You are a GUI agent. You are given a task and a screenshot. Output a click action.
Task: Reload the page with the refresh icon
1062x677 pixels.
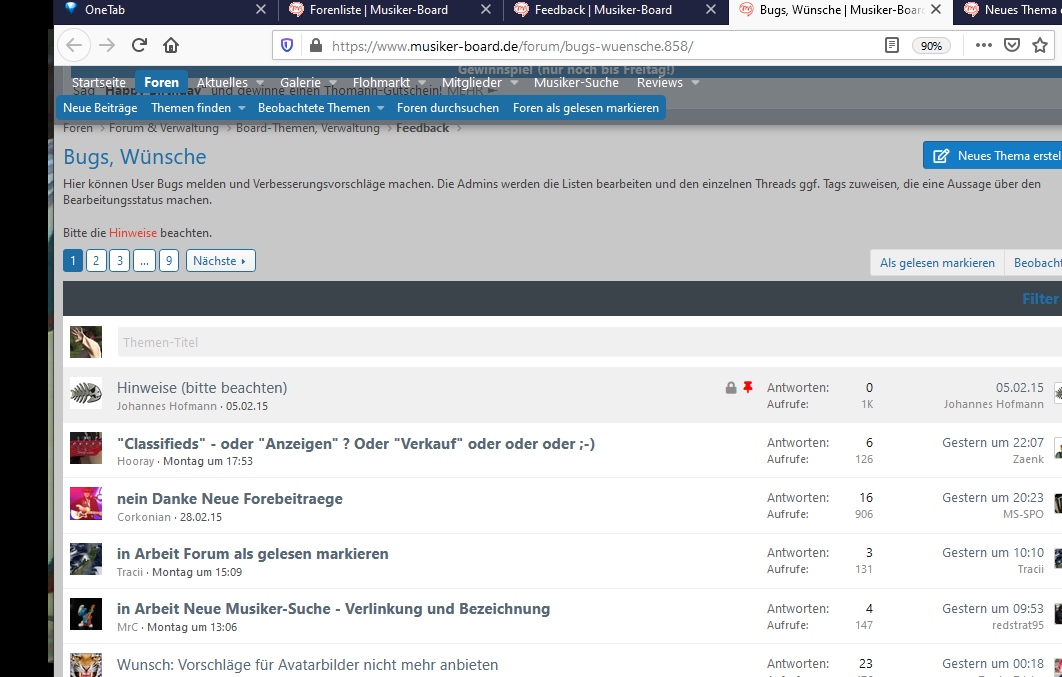pos(140,45)
